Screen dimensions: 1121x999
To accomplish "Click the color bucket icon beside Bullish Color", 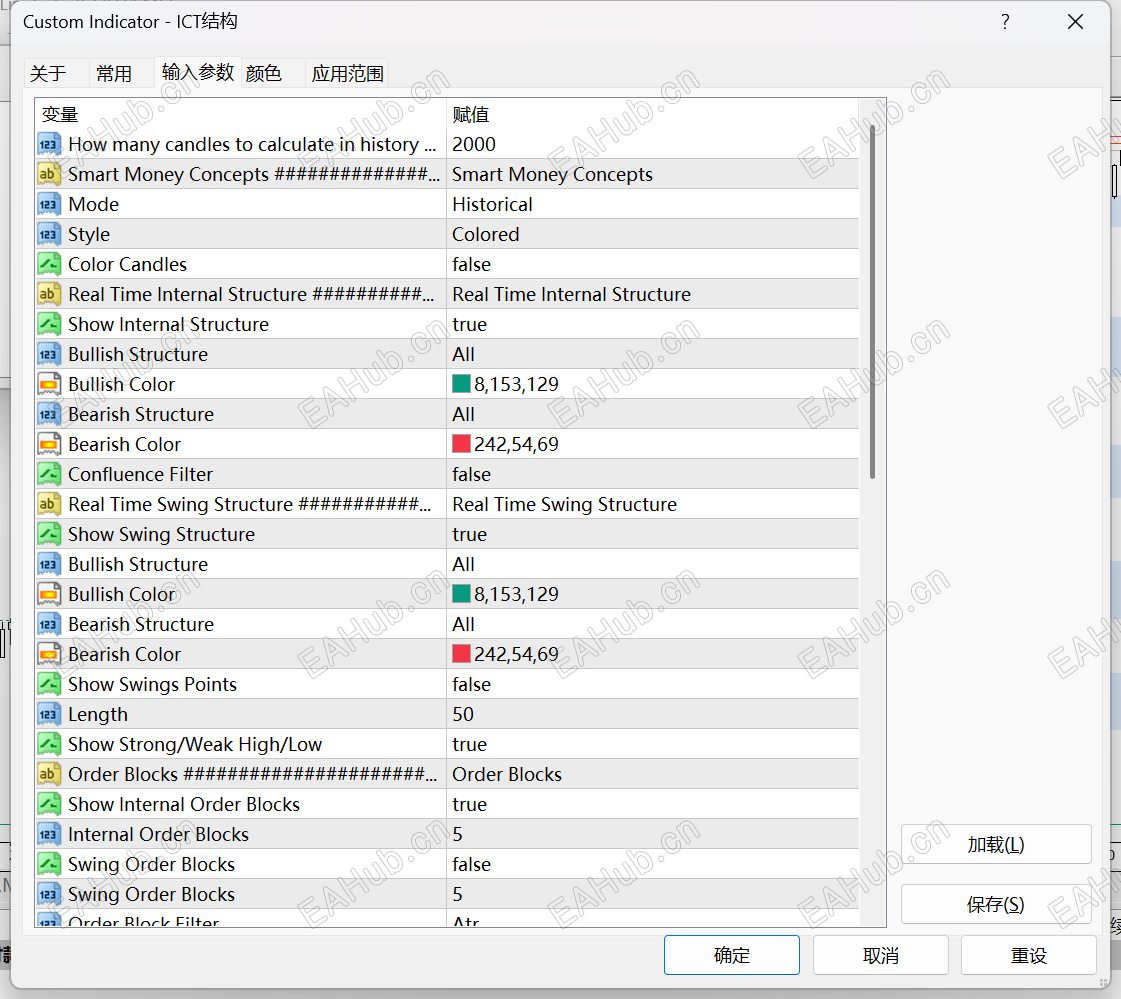I will 50,384.
